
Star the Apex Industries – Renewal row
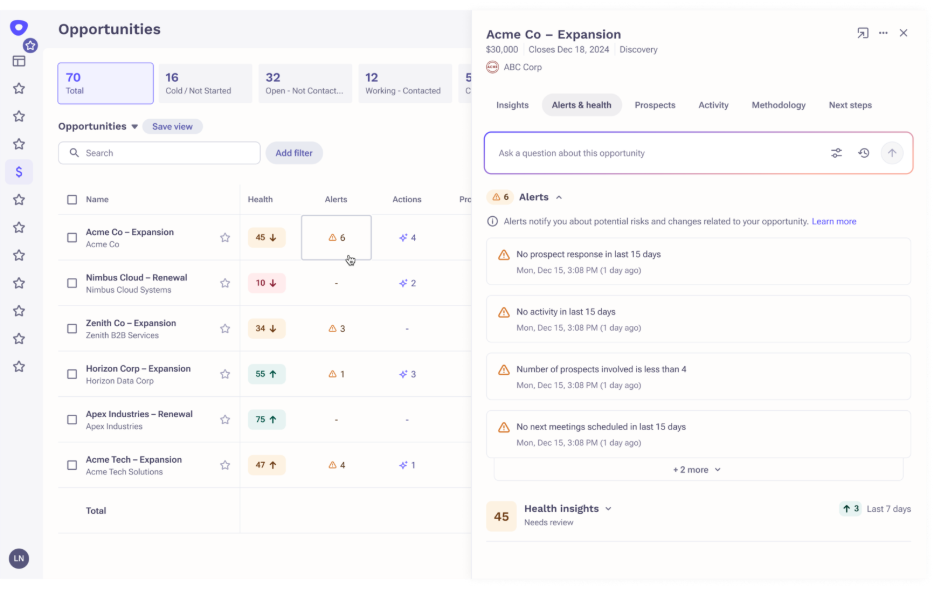coord(225,420)
